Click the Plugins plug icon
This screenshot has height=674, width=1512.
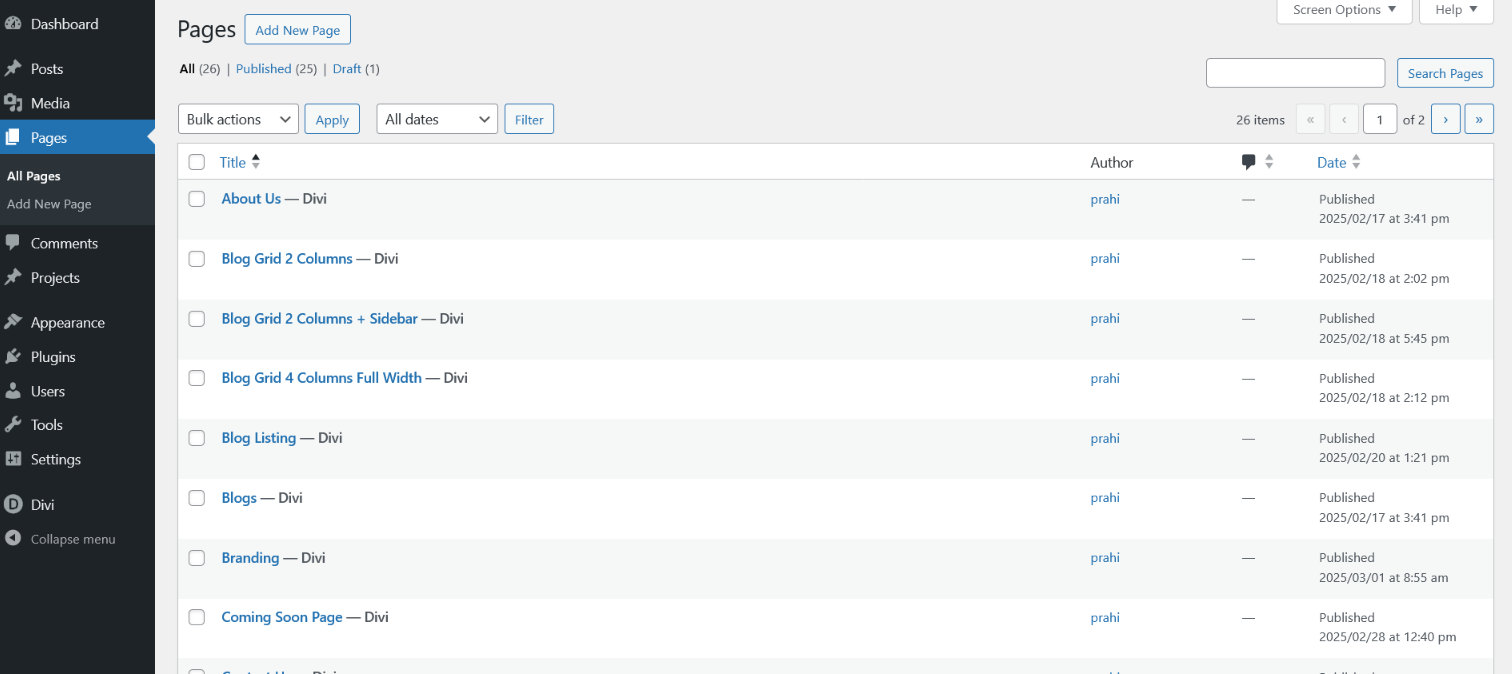[13, 356]
